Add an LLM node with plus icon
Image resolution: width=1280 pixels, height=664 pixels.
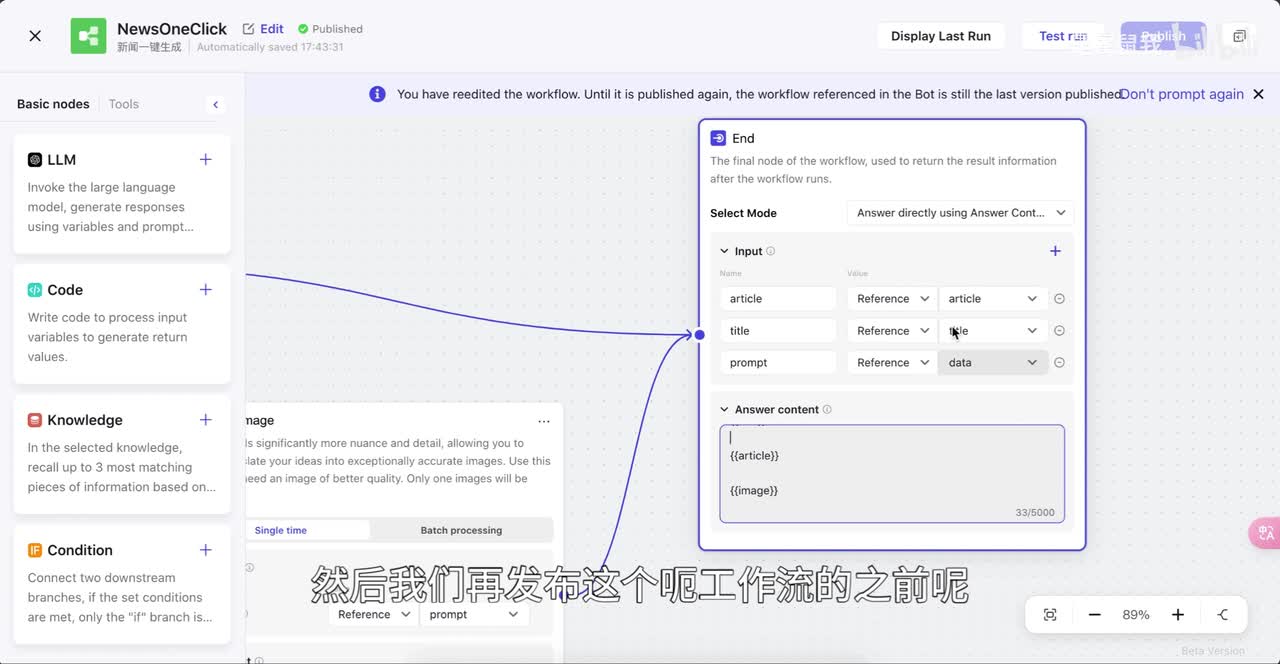coord(205,160)
